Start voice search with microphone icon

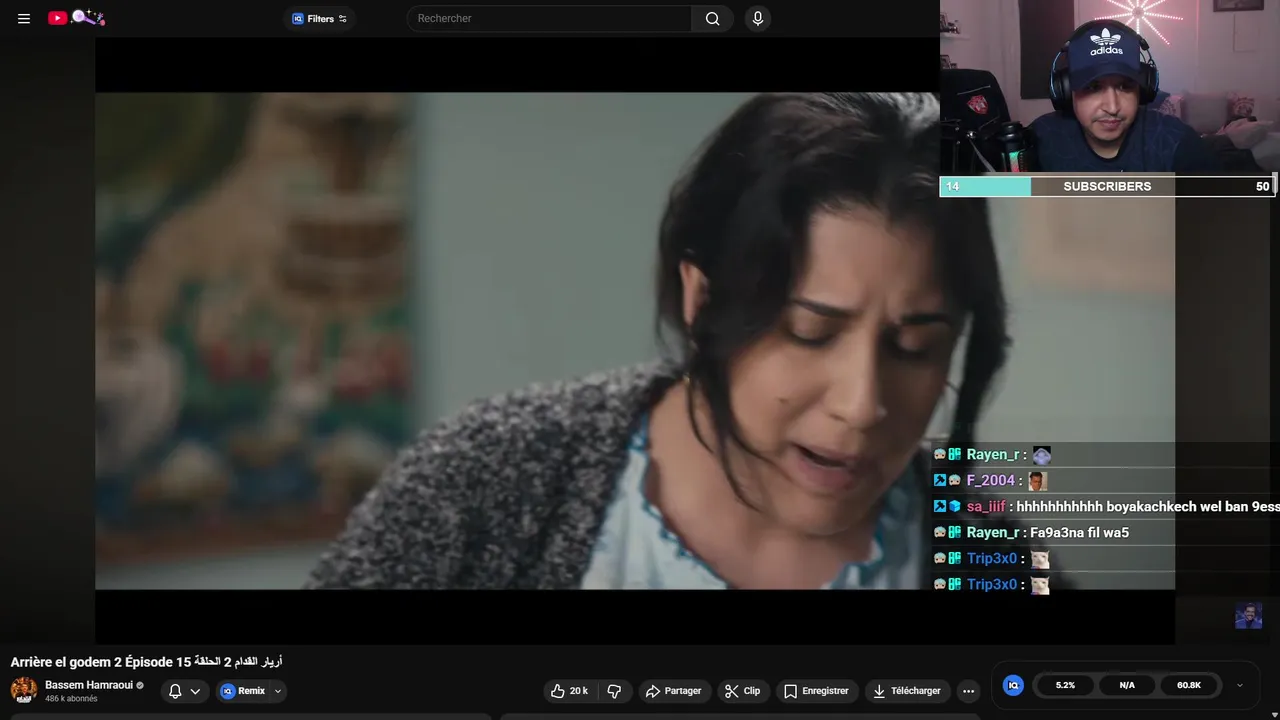coord(757,18)
